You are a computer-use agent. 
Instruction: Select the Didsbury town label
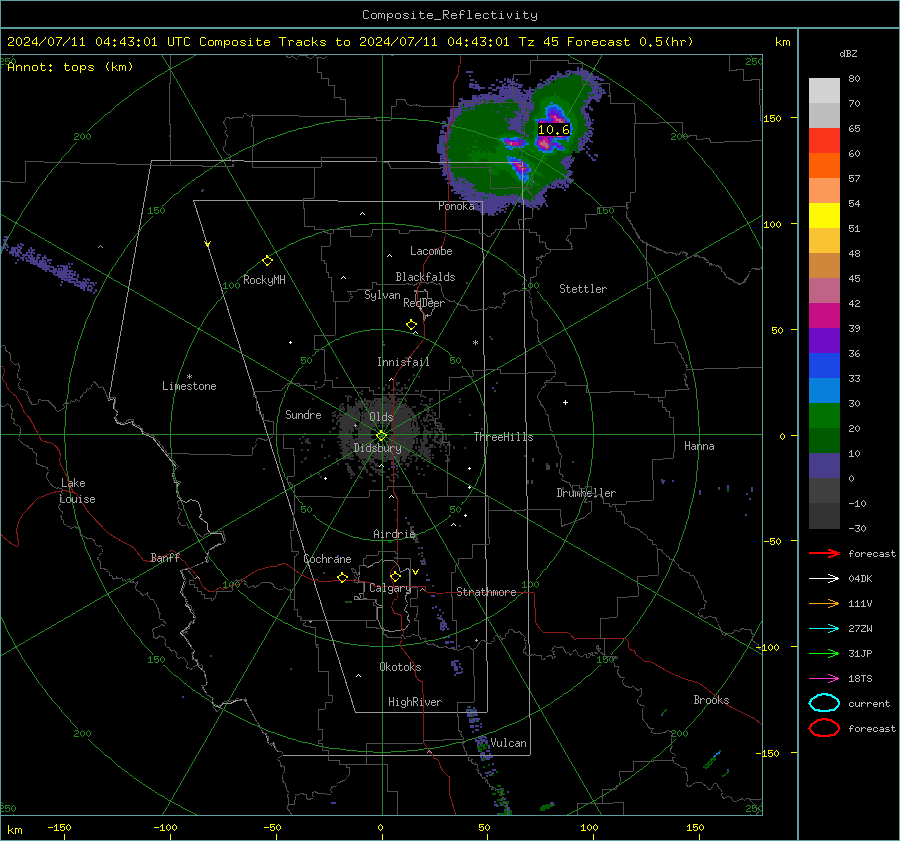[377, 448]
